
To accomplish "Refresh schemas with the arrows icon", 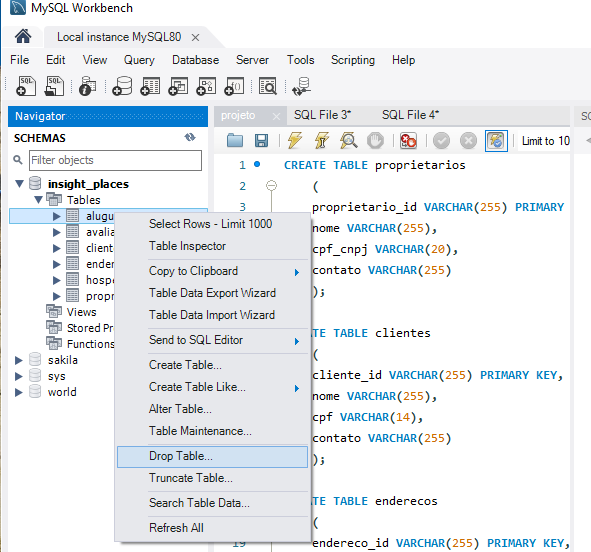I will pyautogui.click(x=190, y=138).
